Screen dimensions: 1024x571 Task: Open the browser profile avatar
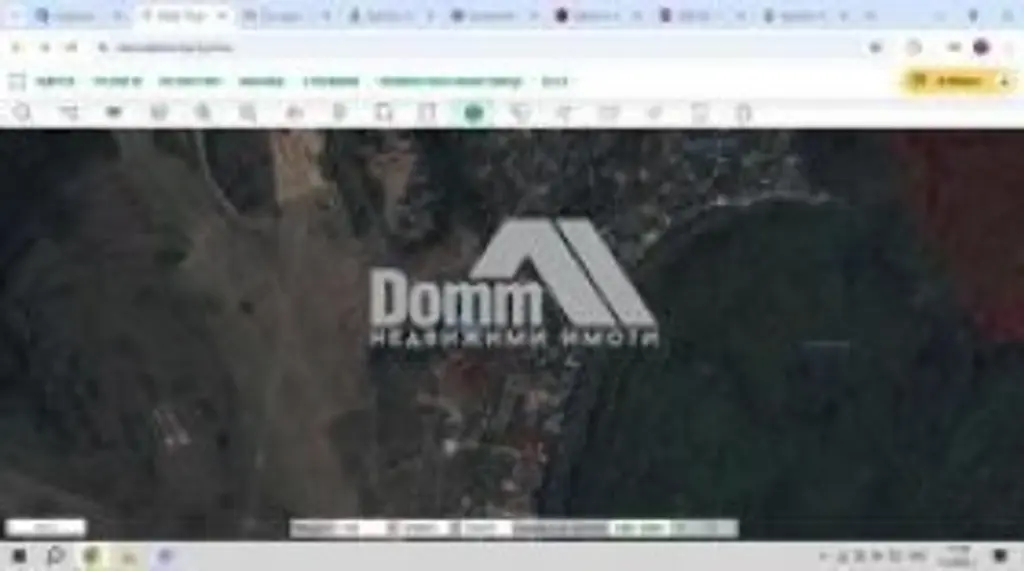pyautogui.click(x=981, y=47)
